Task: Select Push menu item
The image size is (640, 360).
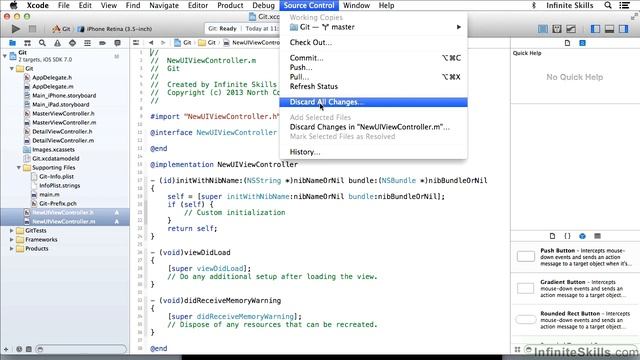Action: tap(373, 67)
